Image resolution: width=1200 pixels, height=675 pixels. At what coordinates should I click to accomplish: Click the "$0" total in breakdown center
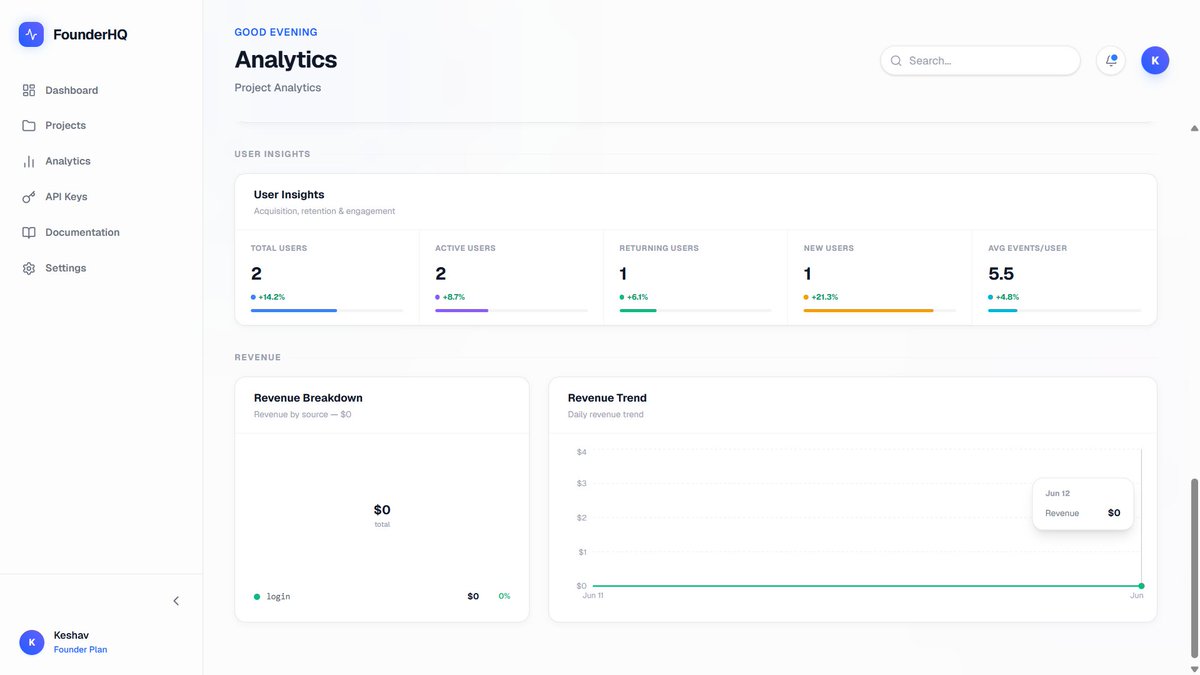pyautogui.click(x=382, y=510)
